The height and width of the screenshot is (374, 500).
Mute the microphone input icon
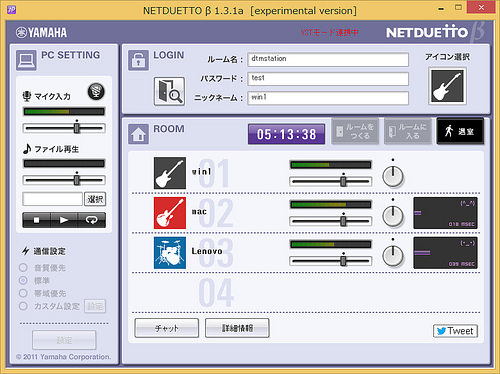coord(96,92)
